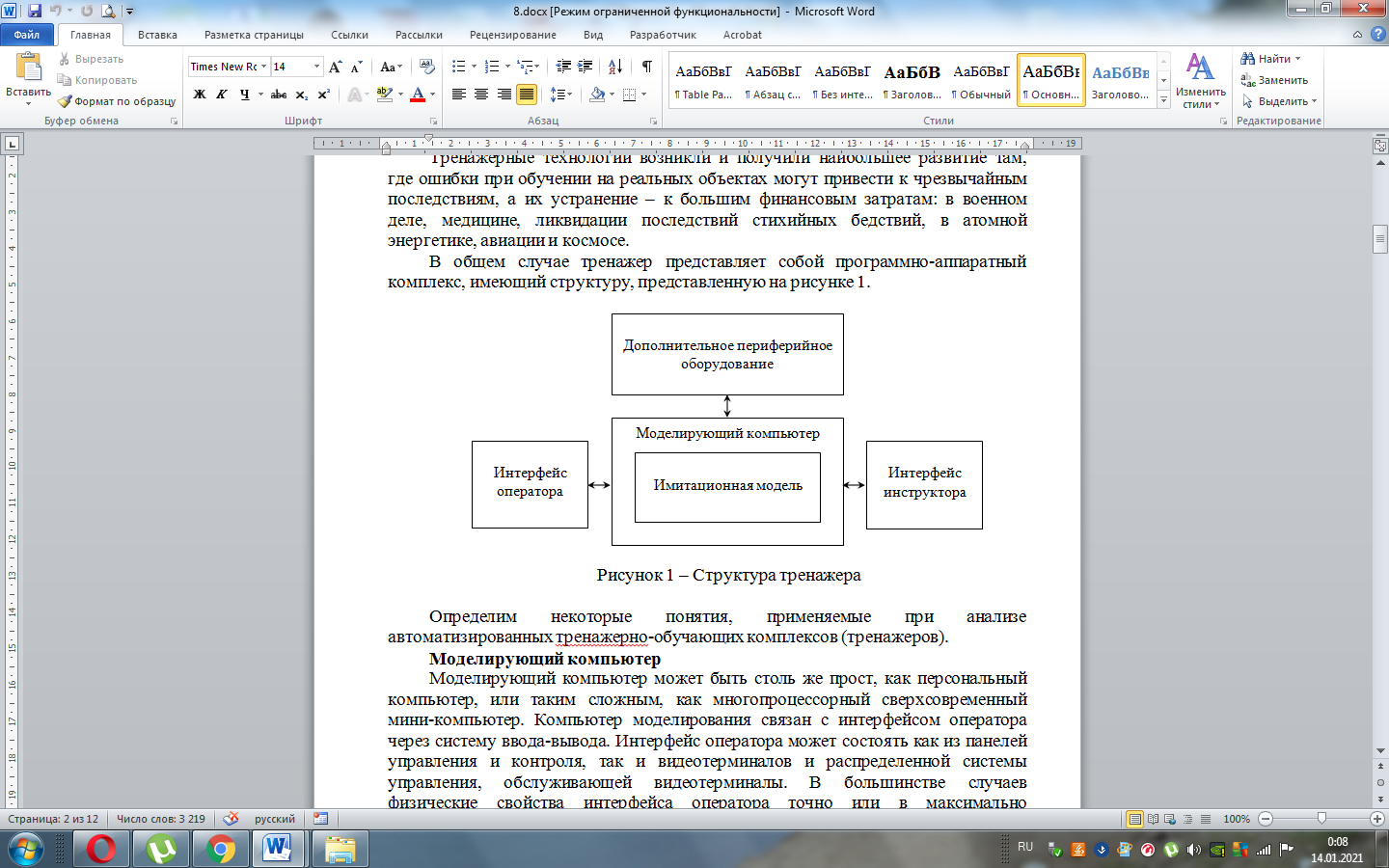Open the font name dropdown (Times New Roman)
1389x868 pixels.
pyautogui.click(x=263, y=67)
